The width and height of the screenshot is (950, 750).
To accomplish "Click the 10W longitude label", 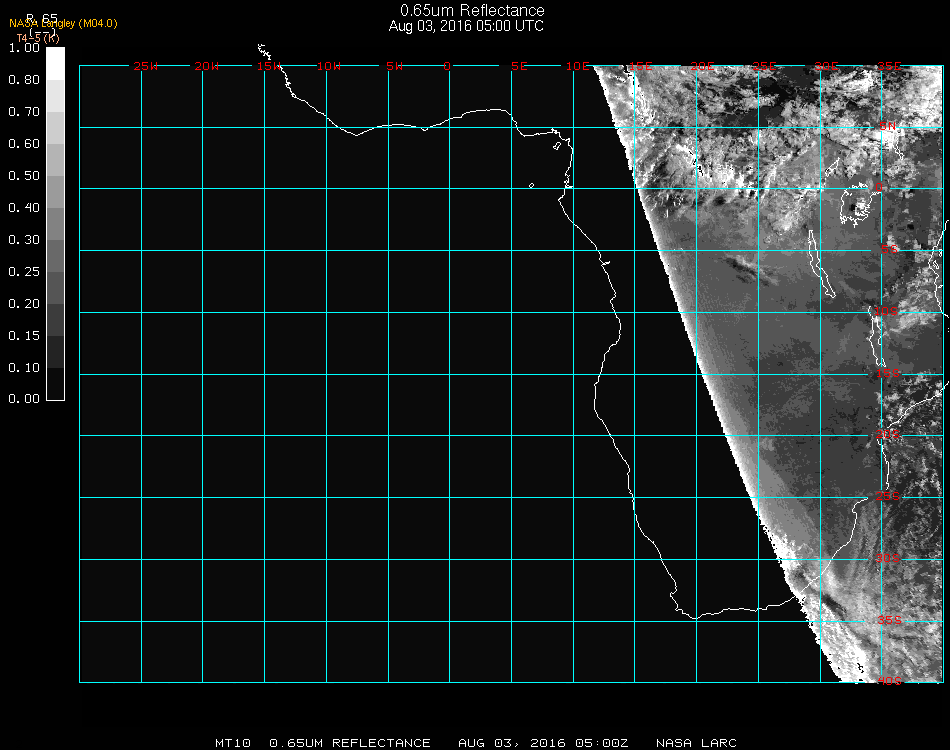I will point(329,66).
